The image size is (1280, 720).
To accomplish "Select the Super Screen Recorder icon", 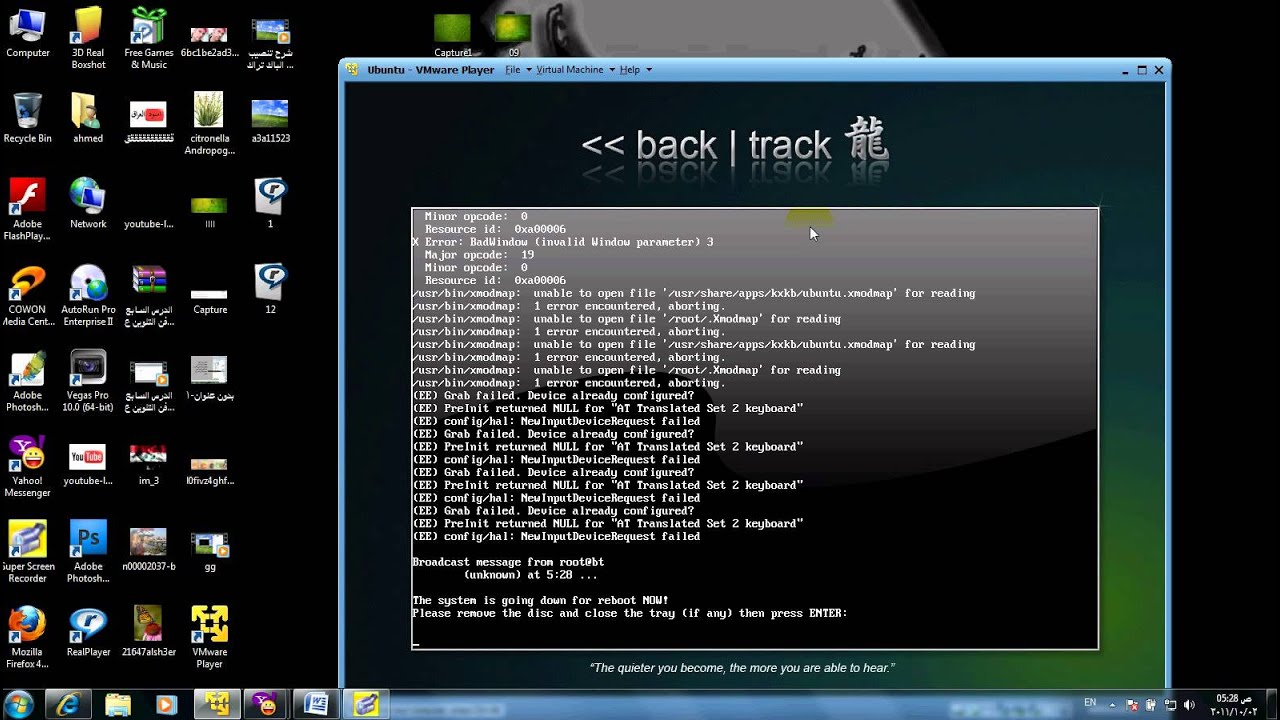I will point(28,553).
